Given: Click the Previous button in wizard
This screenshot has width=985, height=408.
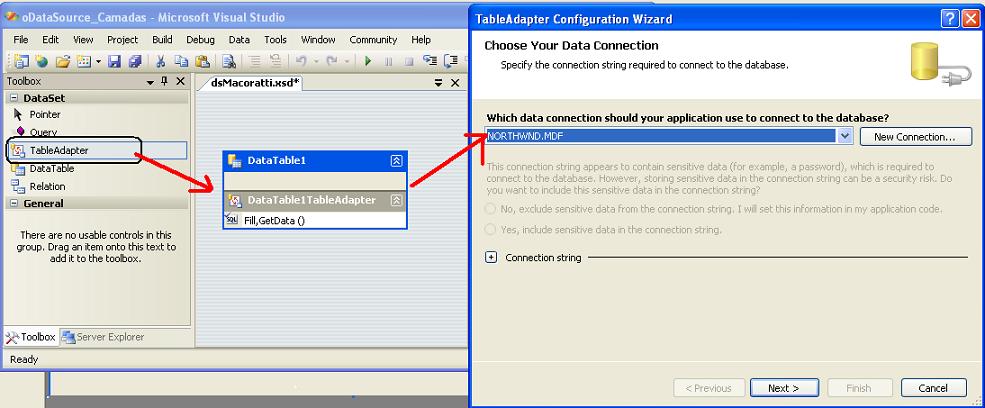Looking at the screenshot, I should tap(709, 388).
